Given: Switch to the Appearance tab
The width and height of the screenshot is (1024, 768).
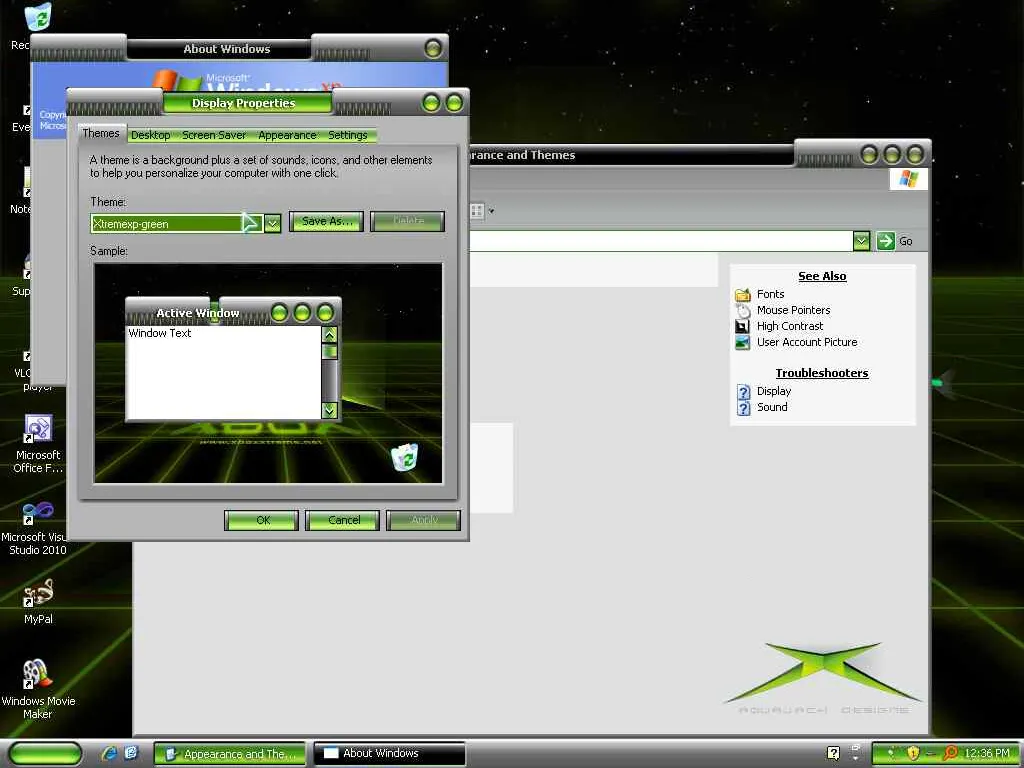Looking at the screenshot, I should click(x=287, y=135).
